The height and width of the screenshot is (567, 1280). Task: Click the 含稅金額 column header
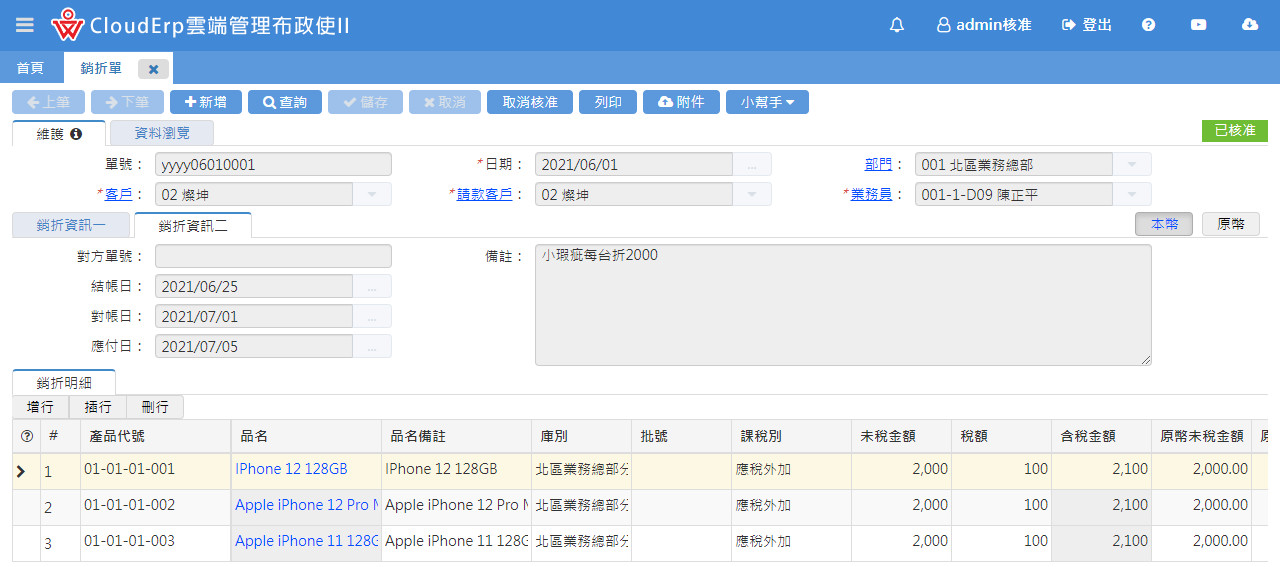point(1100,436)
